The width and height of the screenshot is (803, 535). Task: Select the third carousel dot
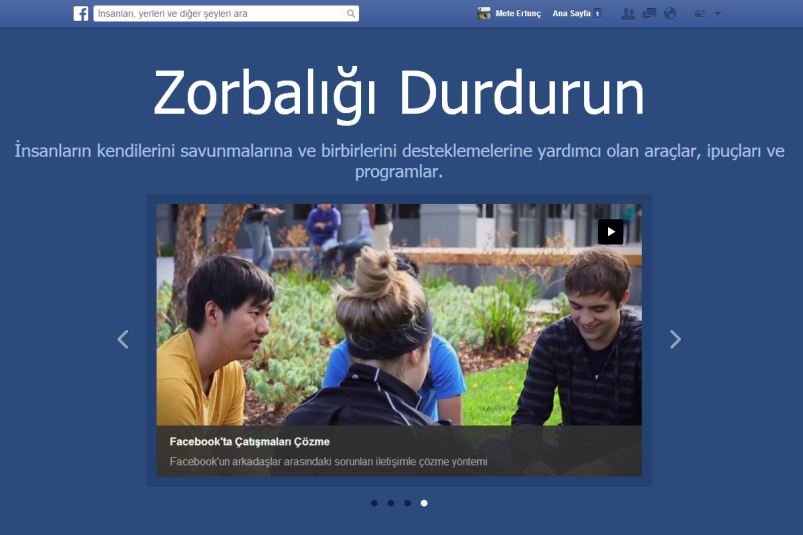coord(407,503)
